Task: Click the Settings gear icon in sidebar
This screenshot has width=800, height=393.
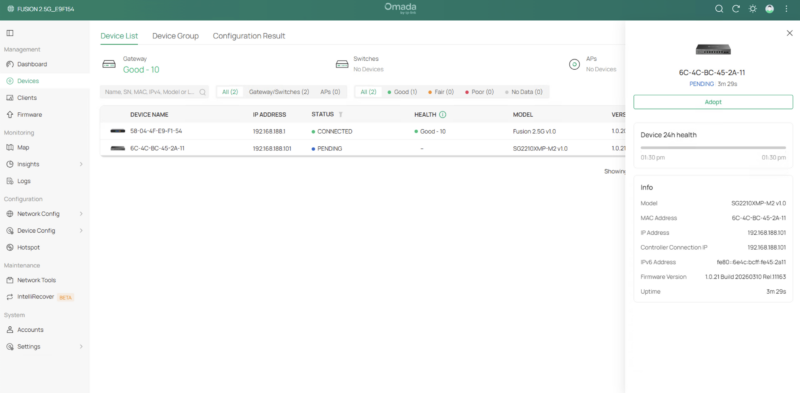Action: pyautogui.click(x=10, y=347)
